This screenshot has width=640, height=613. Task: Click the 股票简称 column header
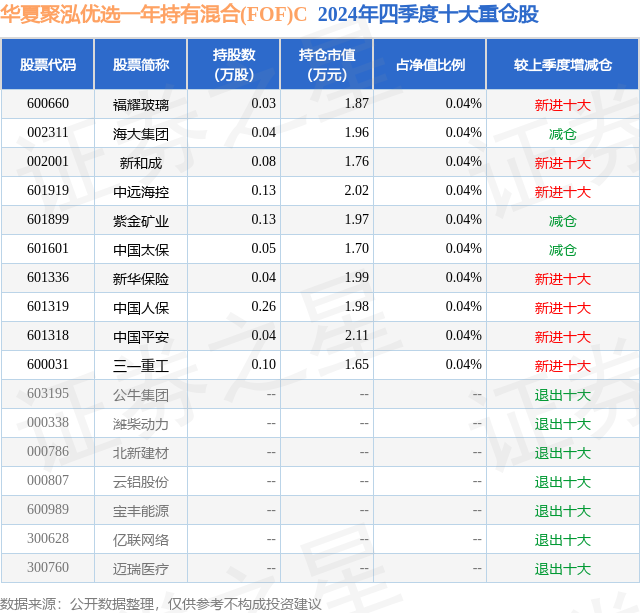click(141, 64)
